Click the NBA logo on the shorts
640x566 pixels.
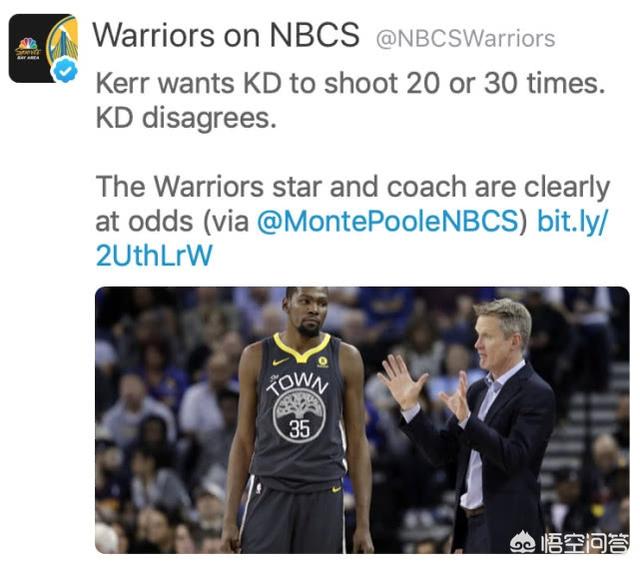point(258,487)
